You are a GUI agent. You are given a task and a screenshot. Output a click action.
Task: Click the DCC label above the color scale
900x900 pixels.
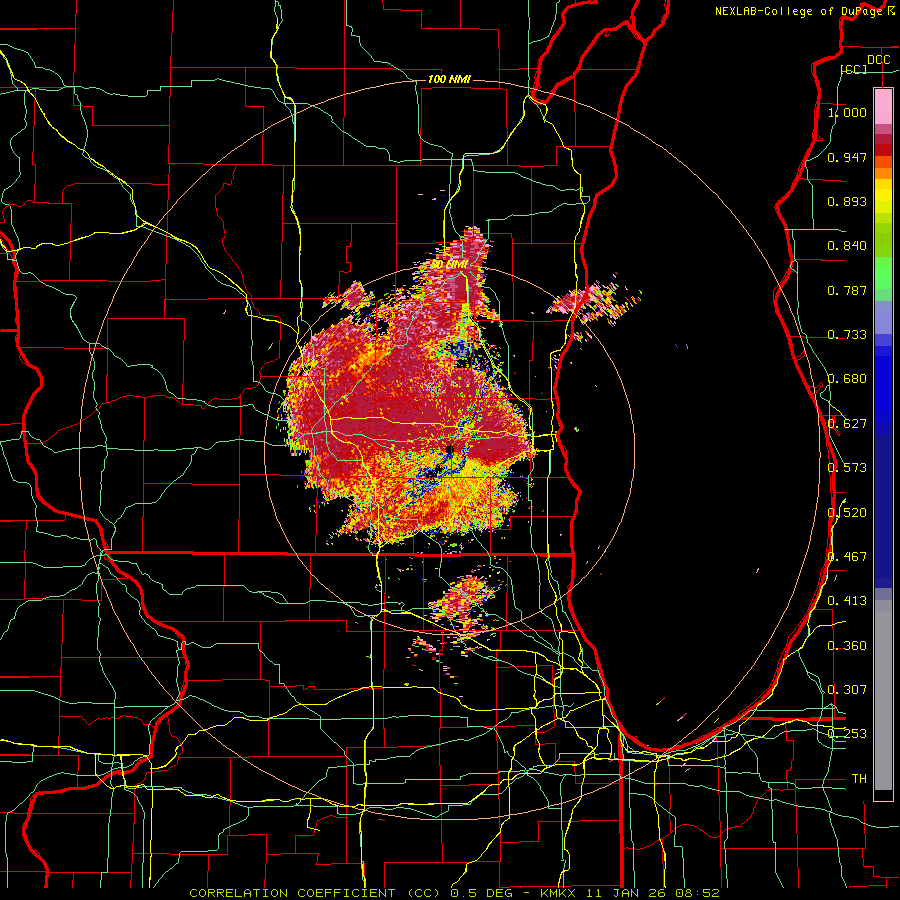coord(878,60)
